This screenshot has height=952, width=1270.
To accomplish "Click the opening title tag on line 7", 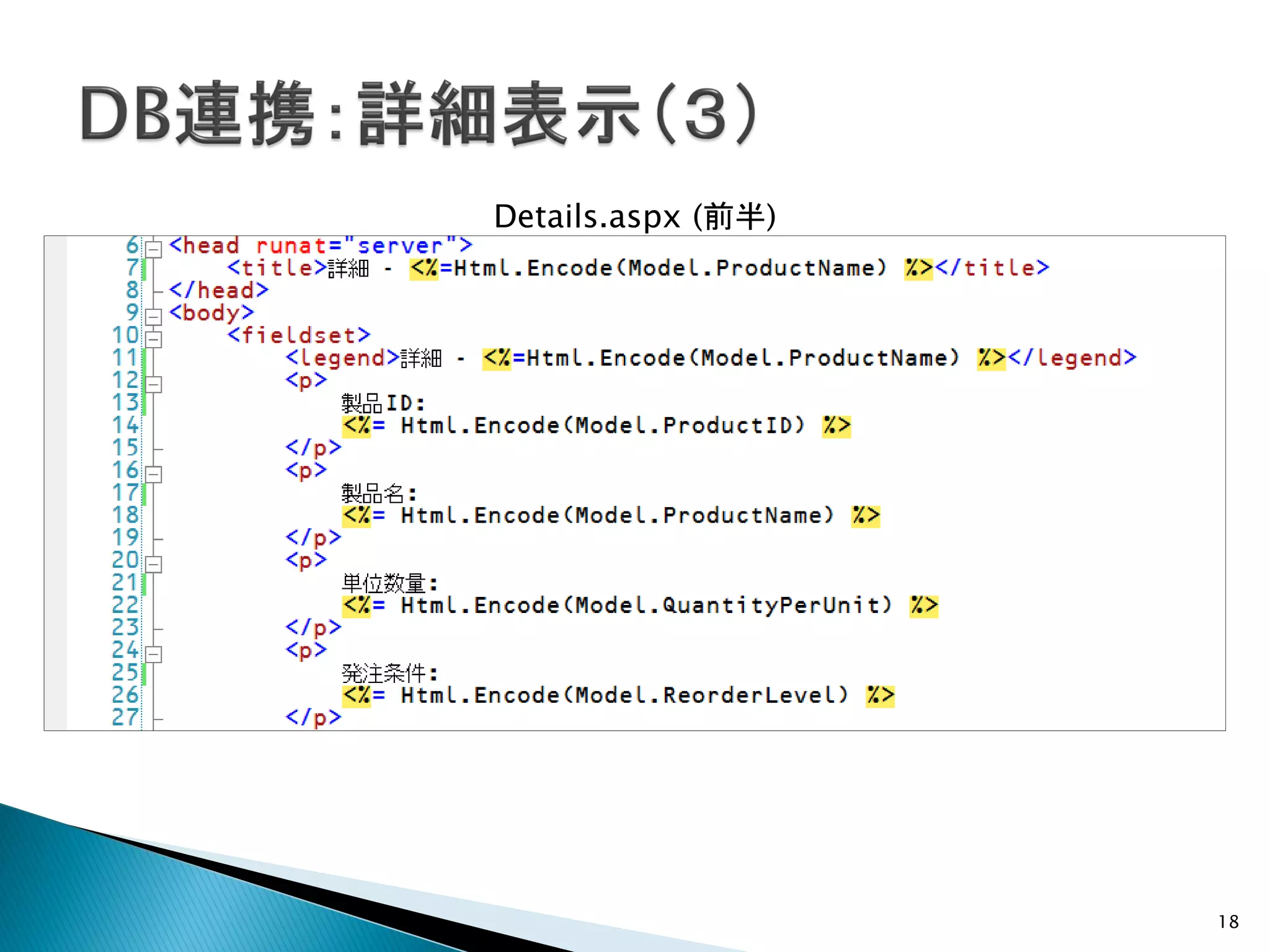I will coord(277,268).
